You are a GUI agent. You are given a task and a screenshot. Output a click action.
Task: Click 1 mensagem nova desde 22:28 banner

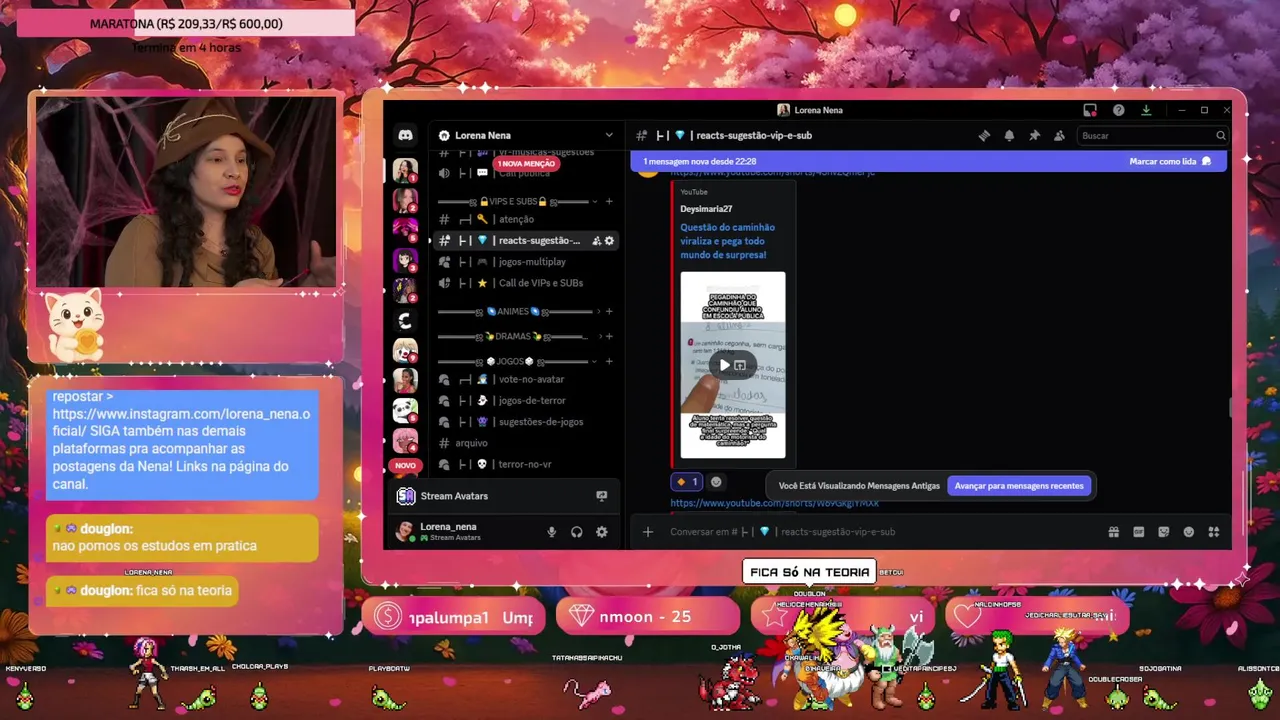click(x=700, y=161)
